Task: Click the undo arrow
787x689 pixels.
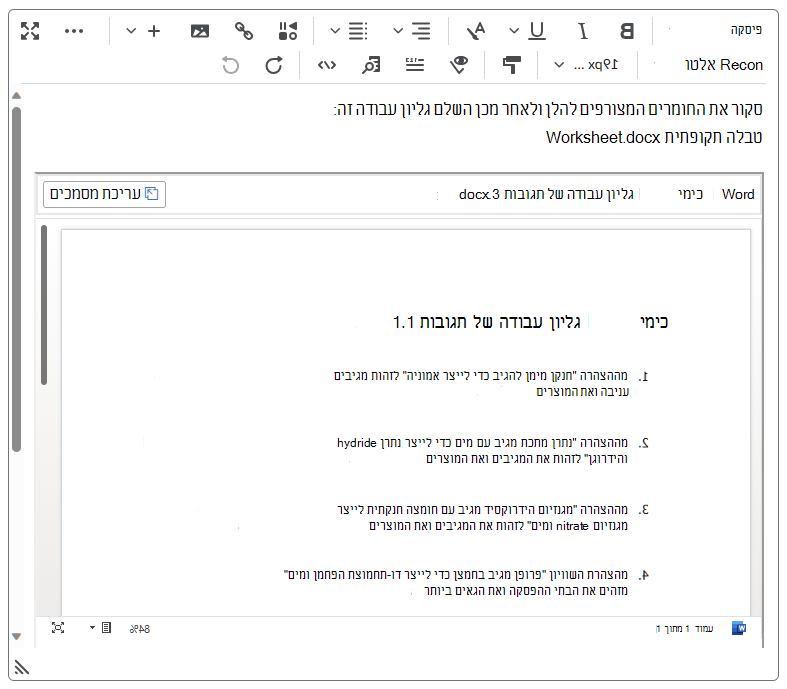Action: point(230,65)
